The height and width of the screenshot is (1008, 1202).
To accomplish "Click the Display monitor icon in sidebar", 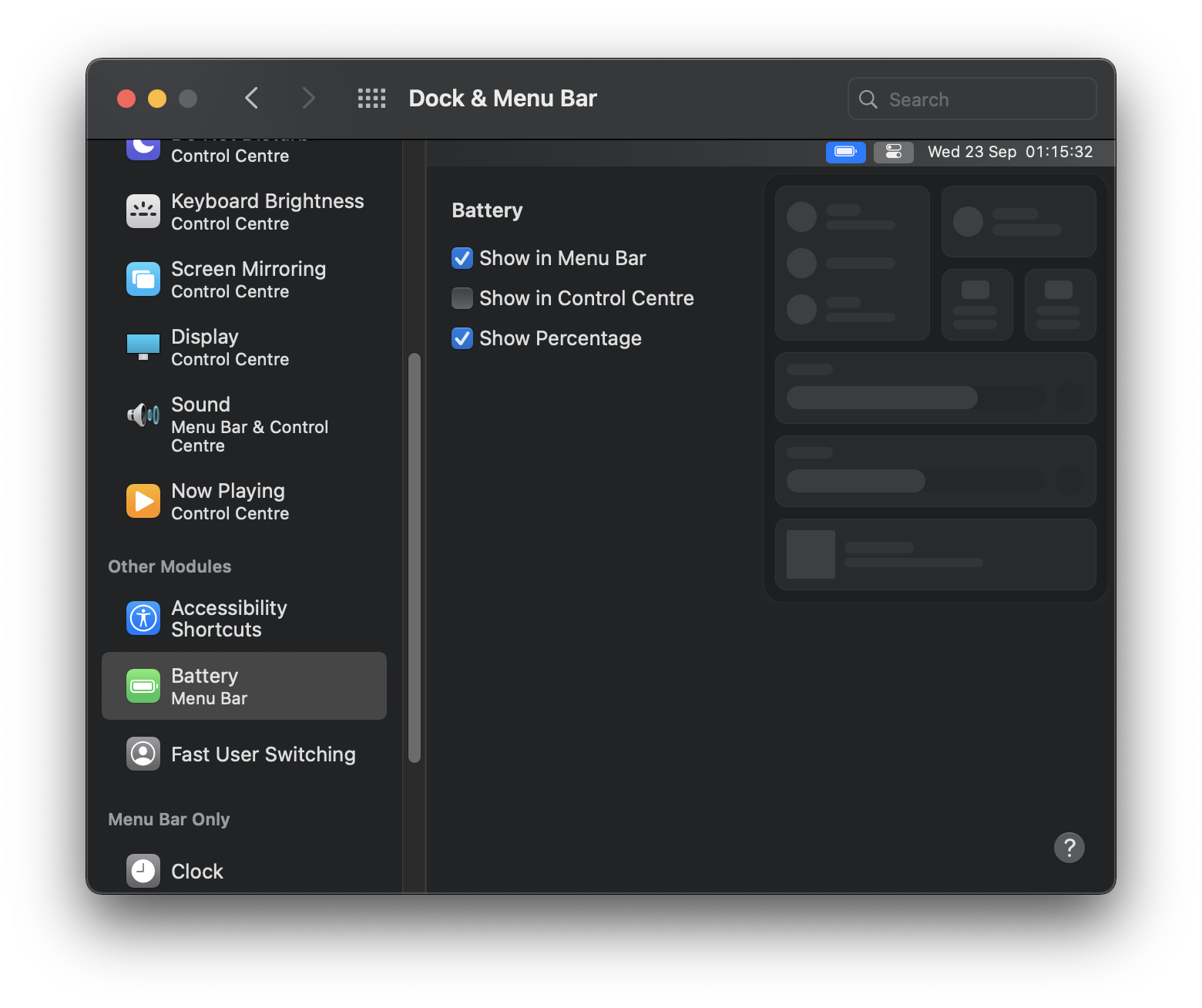I will 143,347.
